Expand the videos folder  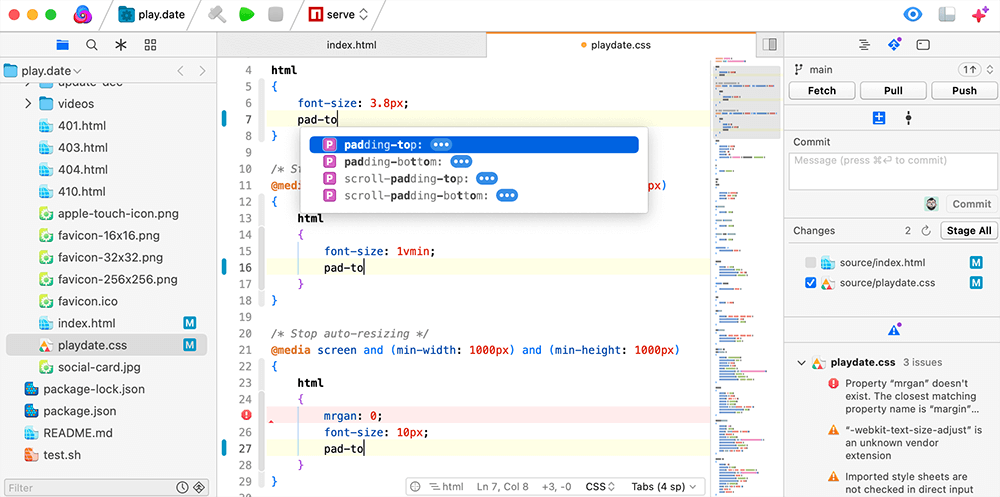click(x=28, y=103)
